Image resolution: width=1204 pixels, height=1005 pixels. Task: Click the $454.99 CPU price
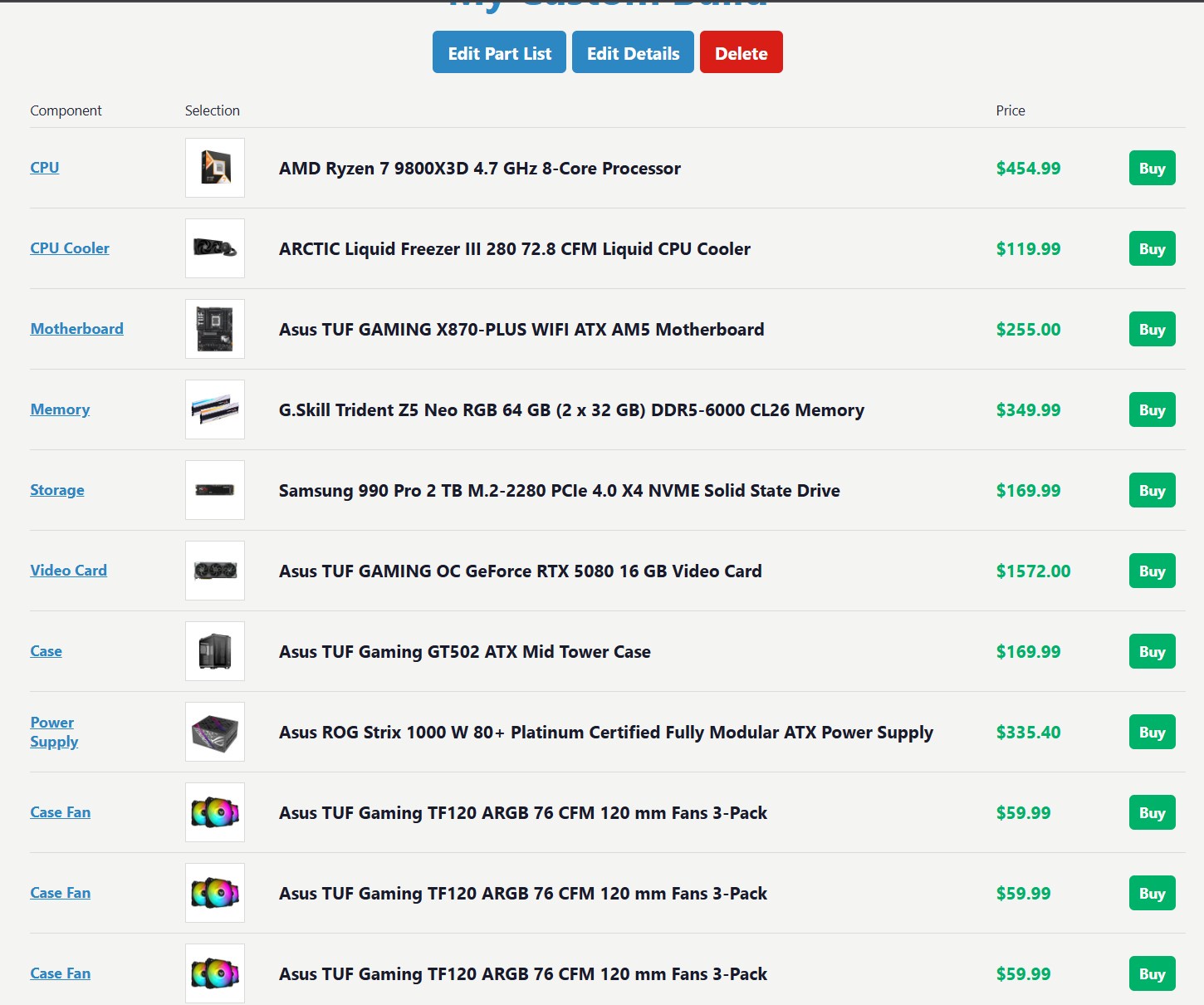pyautogui.click(x=1028, y=169)
